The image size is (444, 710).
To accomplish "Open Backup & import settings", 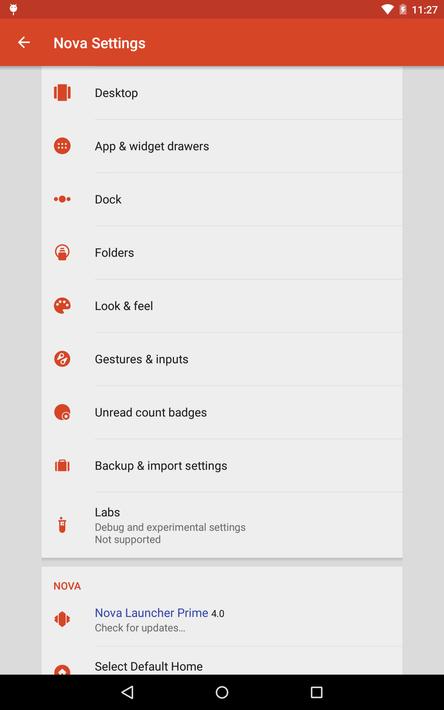I will coord(222,465).
